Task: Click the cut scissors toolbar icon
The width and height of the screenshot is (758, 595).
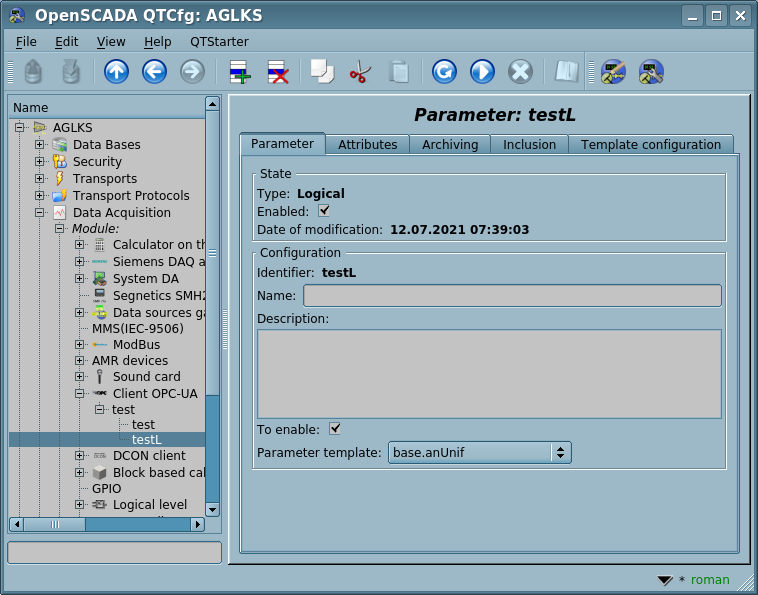Action: pyautogui.click(x=360, y=72)
